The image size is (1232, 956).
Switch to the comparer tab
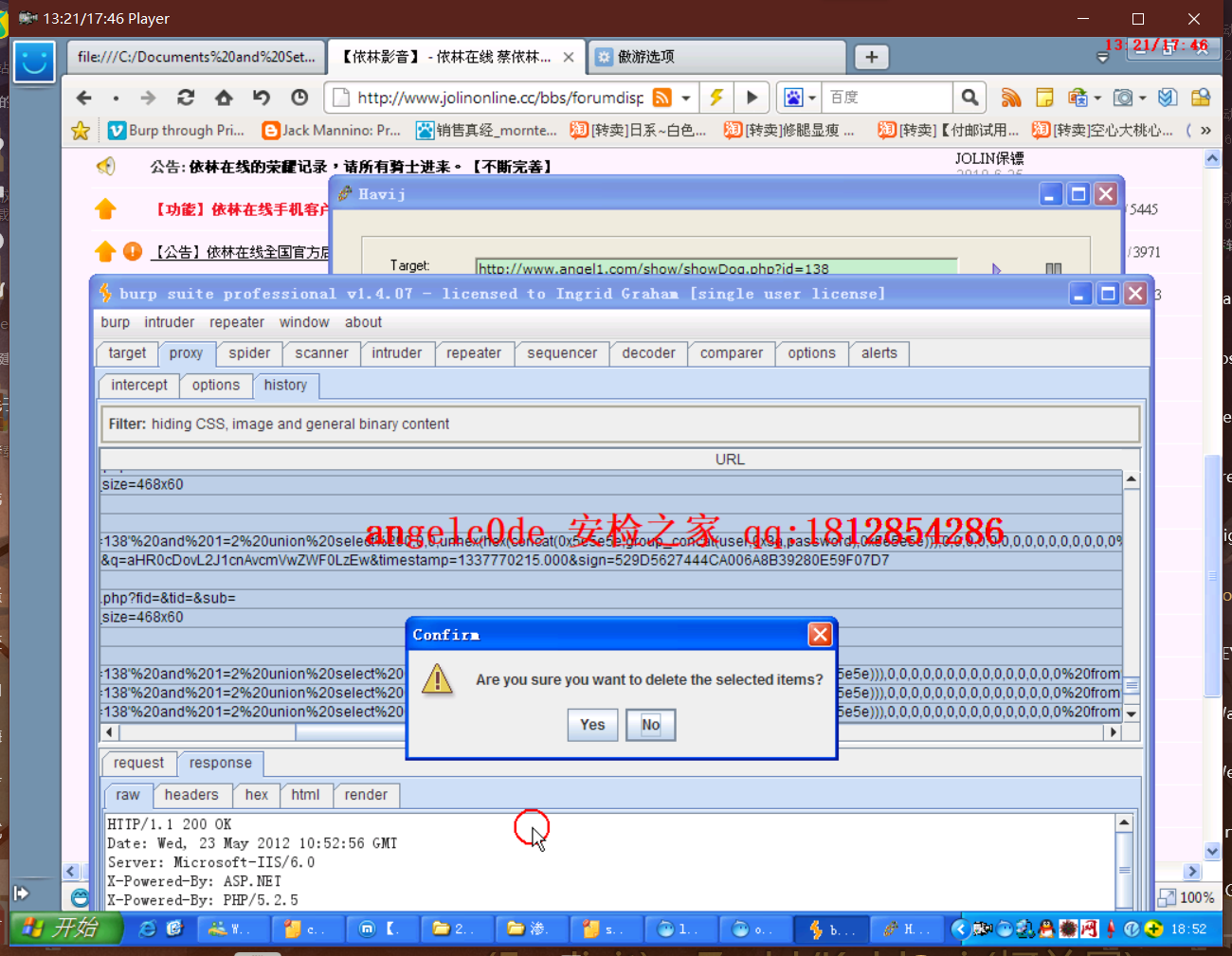731,353
